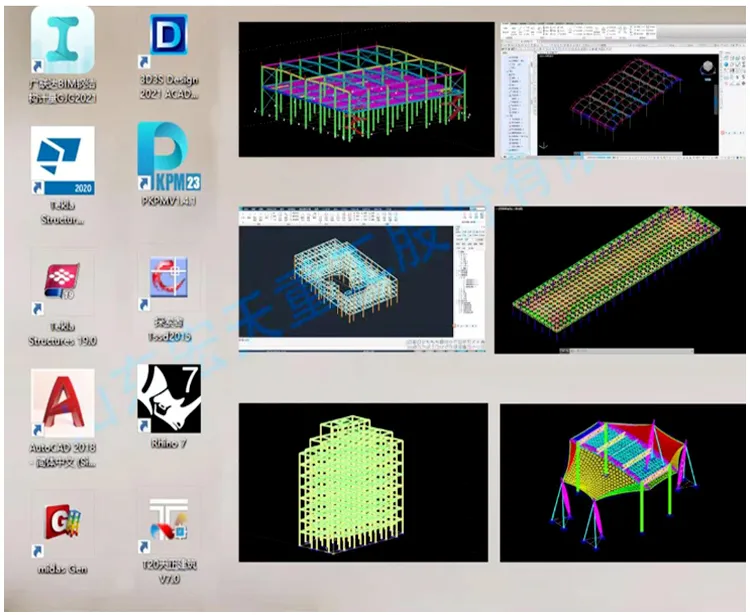Open the AutoCAD 2018 shortcut icon
750x615 pixels.
click(x=62, y=403)
